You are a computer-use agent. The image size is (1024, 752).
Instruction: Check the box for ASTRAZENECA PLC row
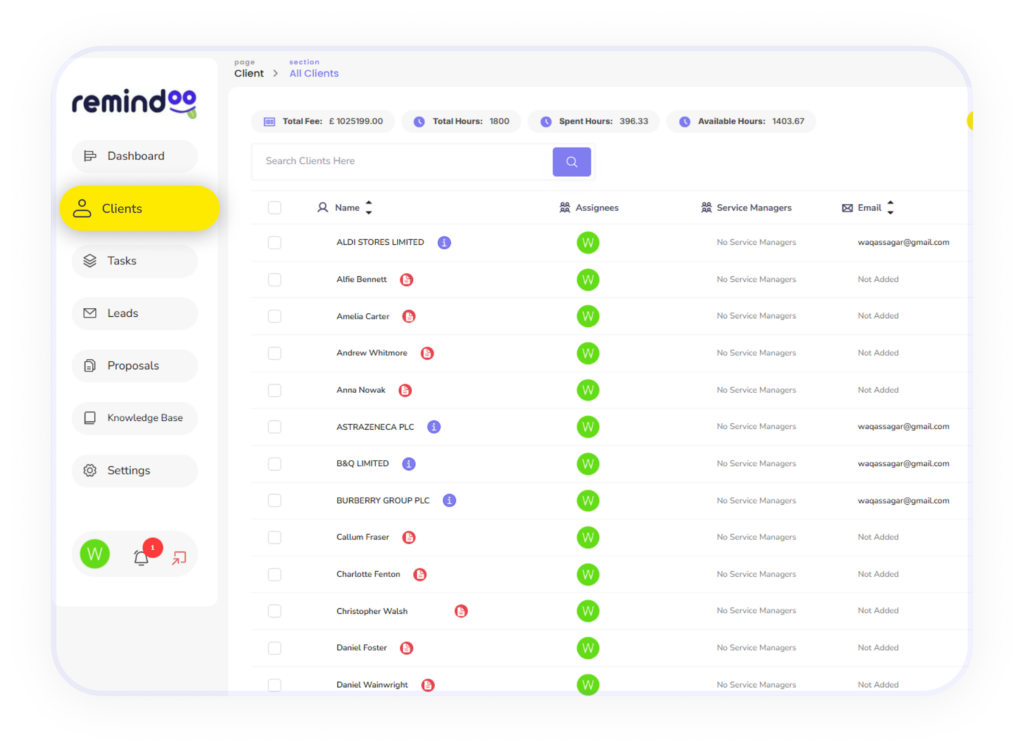coord(274,427)
